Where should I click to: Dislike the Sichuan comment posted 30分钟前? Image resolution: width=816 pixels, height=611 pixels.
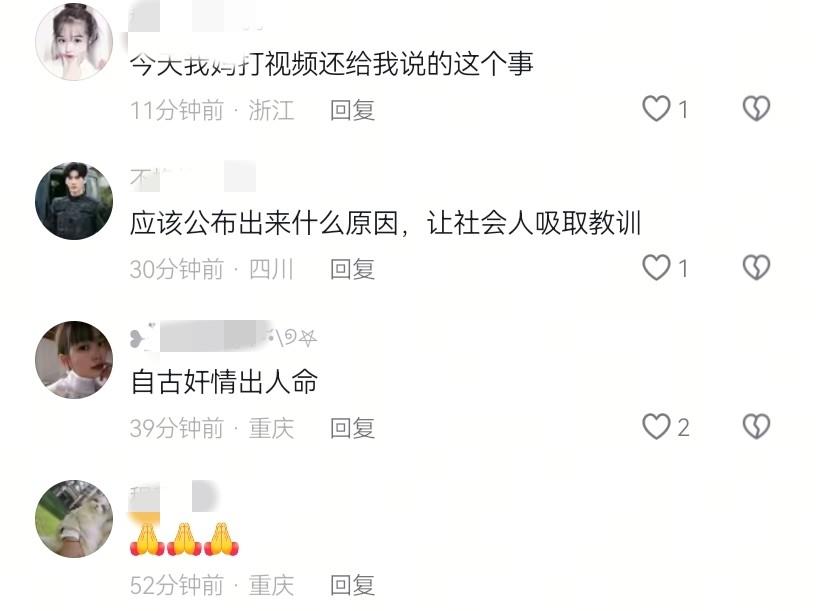click(756, 268)
